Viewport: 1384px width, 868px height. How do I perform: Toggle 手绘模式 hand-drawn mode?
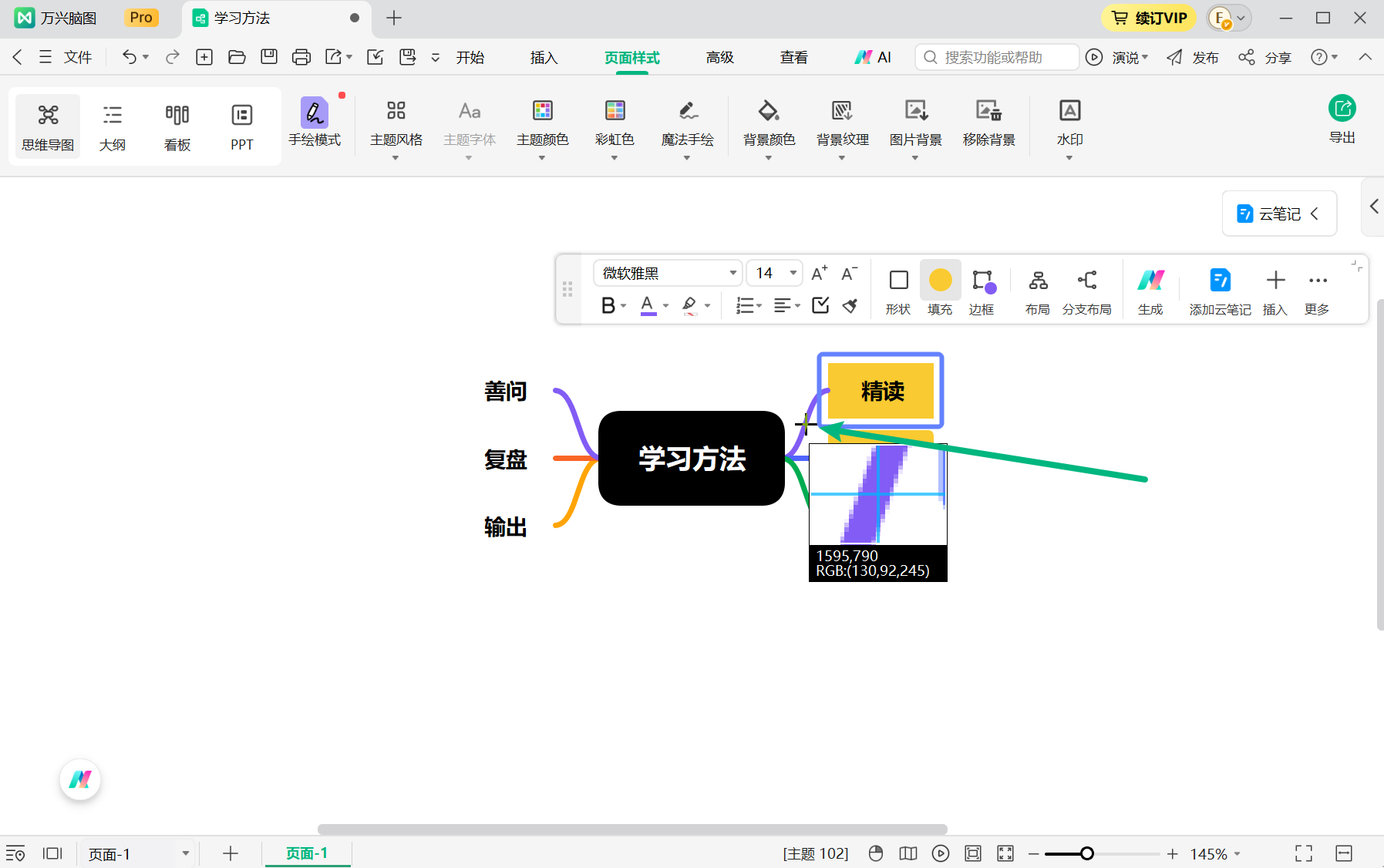tap(315, 123)
